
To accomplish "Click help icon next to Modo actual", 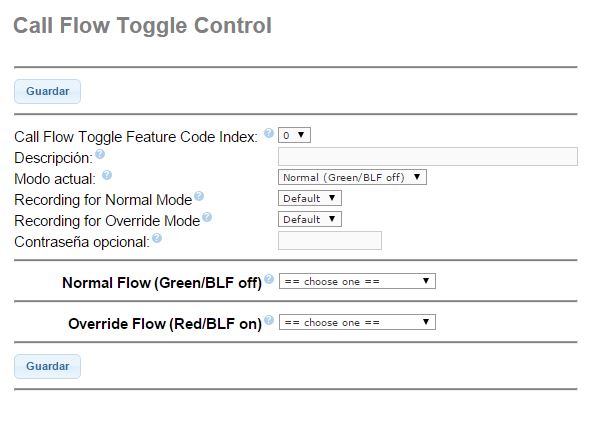I will [107, 175].
